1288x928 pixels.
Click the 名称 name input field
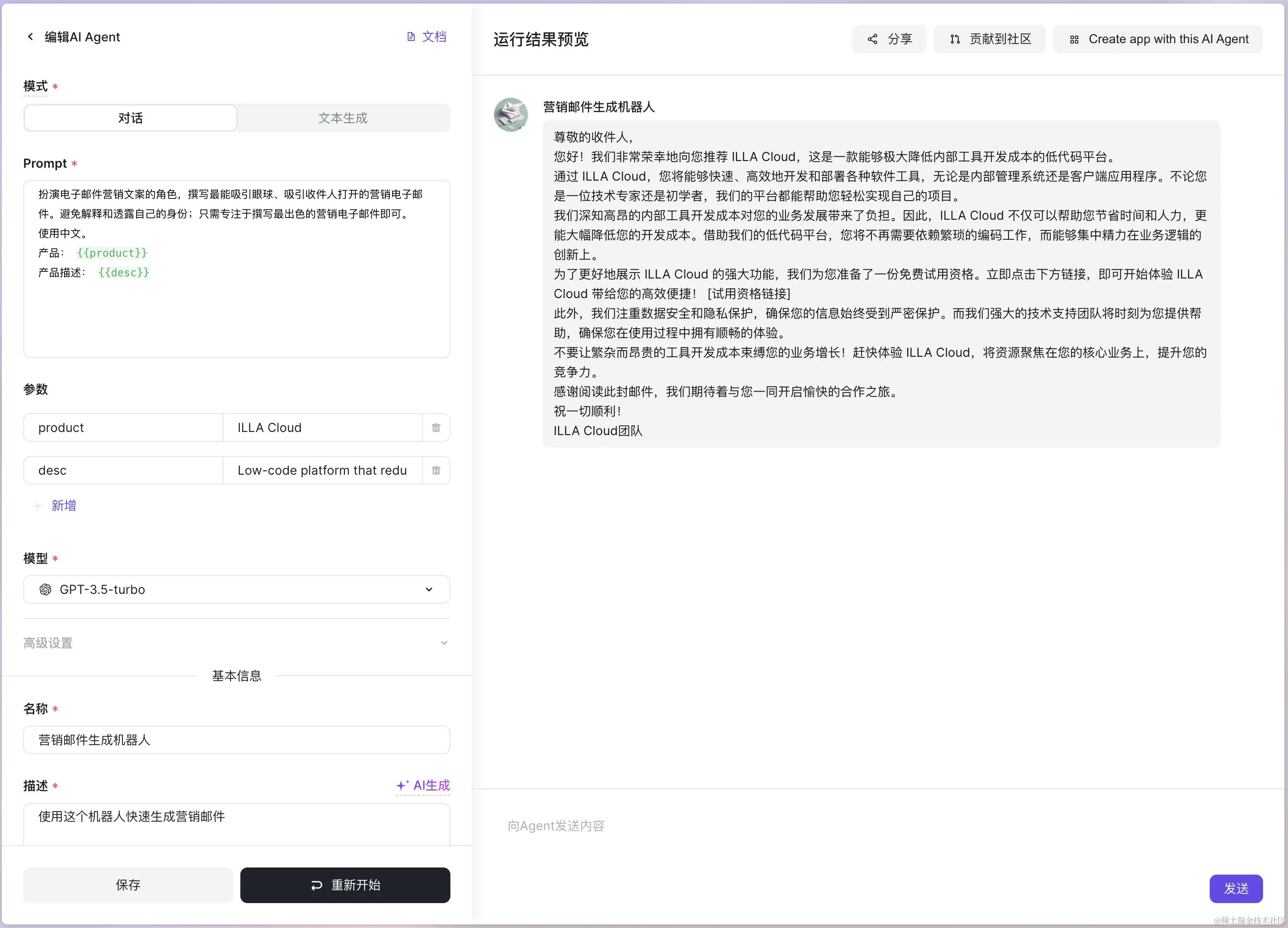point(236,739)
